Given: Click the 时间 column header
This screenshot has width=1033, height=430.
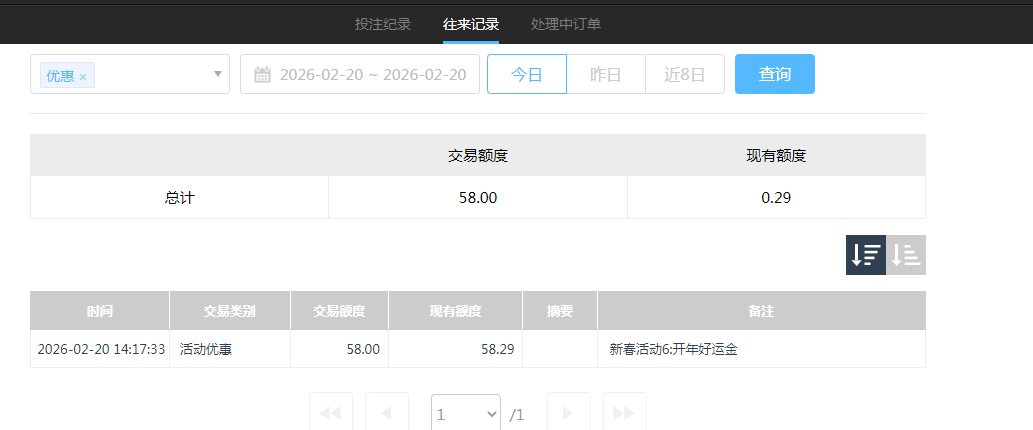Looking at the screenshot, I should click(x=100, y=311).
